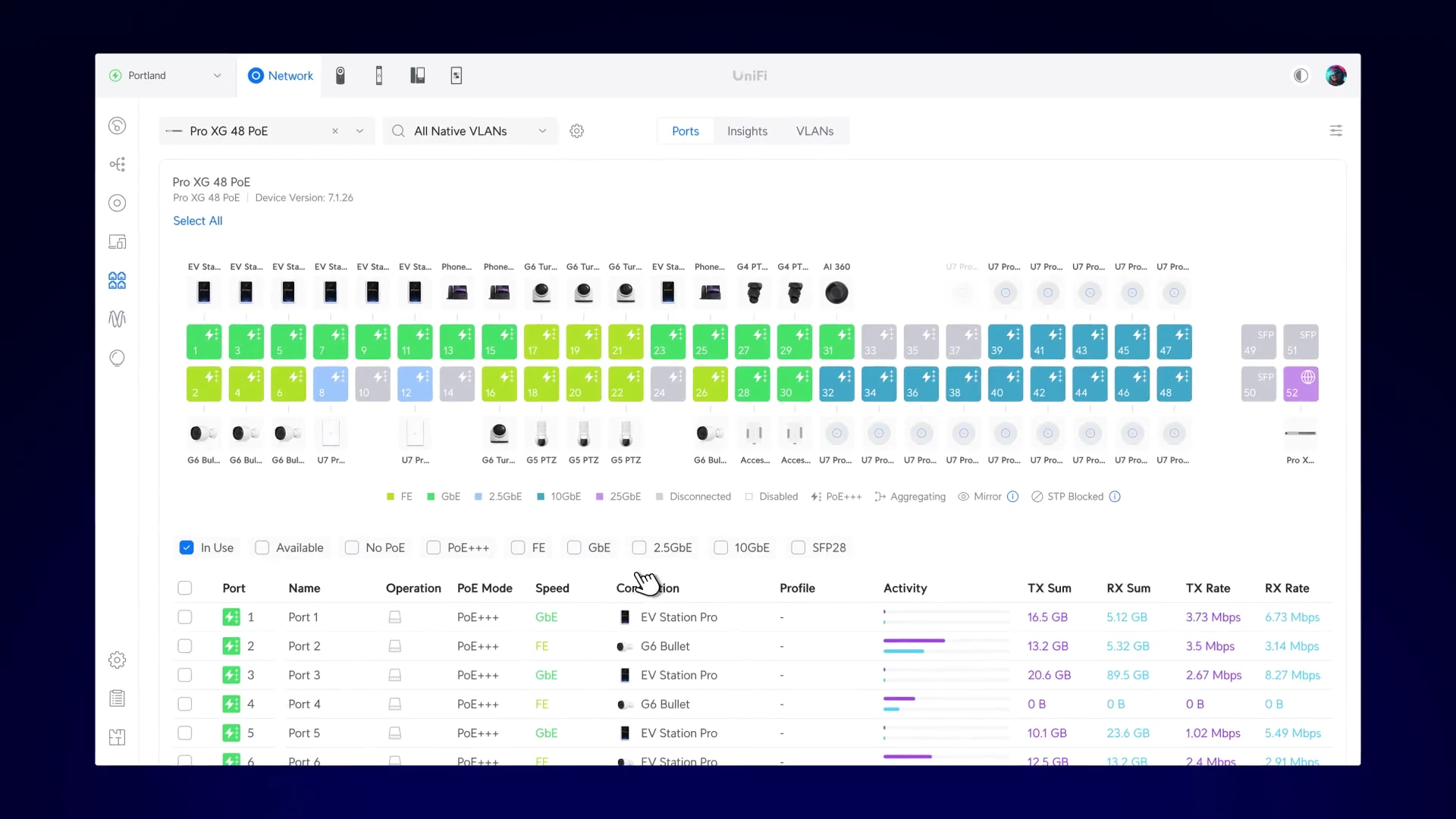The image size is (1456, 819).
Task: Open the filter options icon at right
Action: click(x=1336, y=131)
